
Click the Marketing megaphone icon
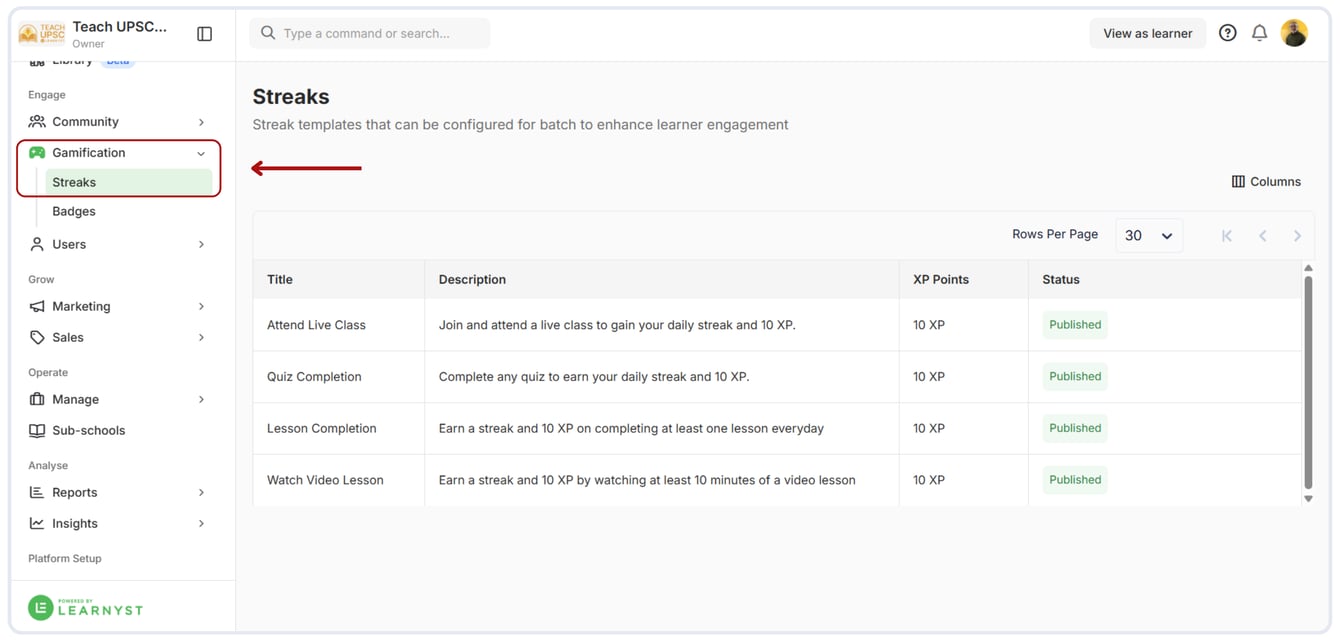(37, 306)
